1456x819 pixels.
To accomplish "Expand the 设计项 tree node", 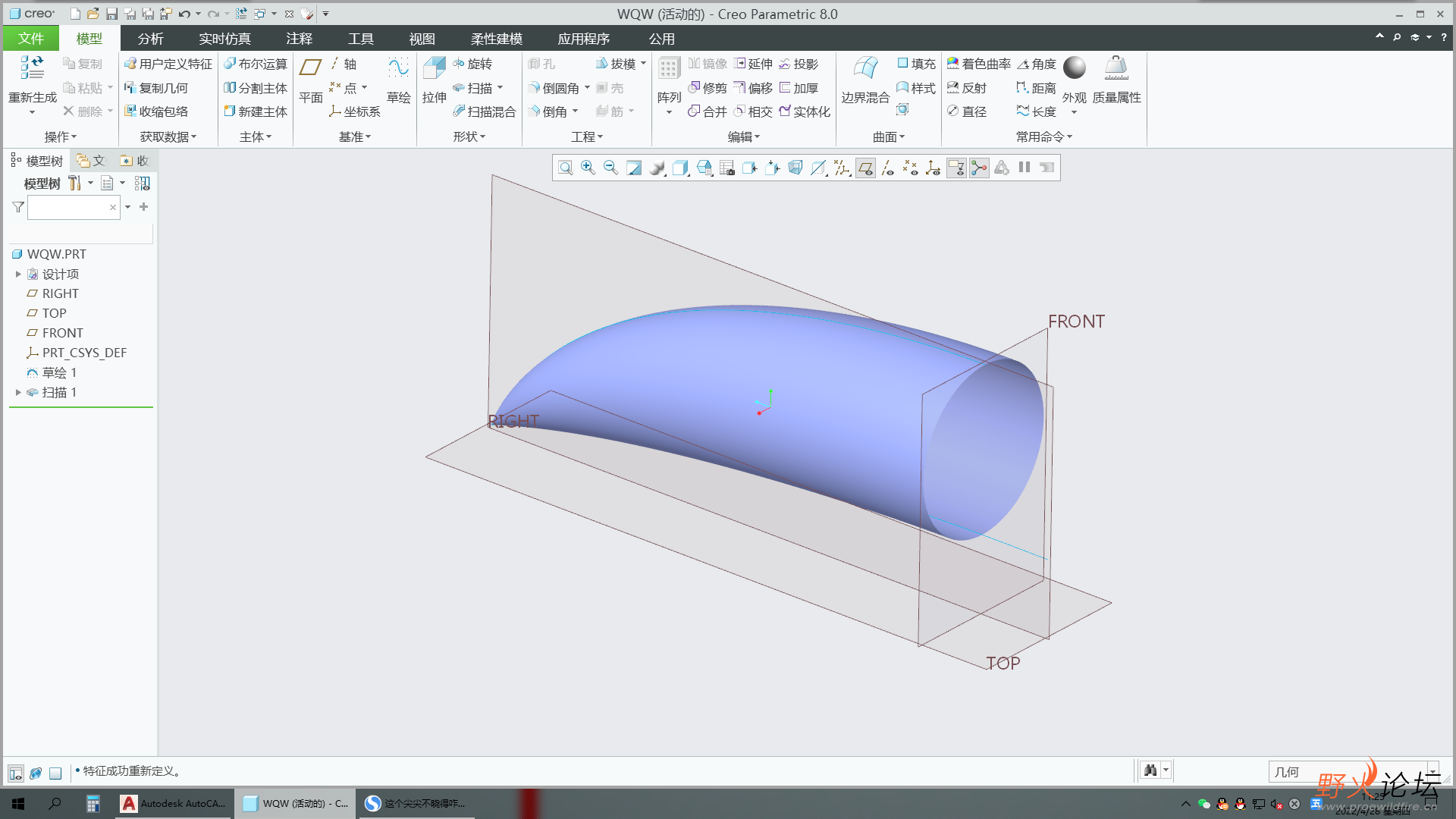I will tap(18, 274).
